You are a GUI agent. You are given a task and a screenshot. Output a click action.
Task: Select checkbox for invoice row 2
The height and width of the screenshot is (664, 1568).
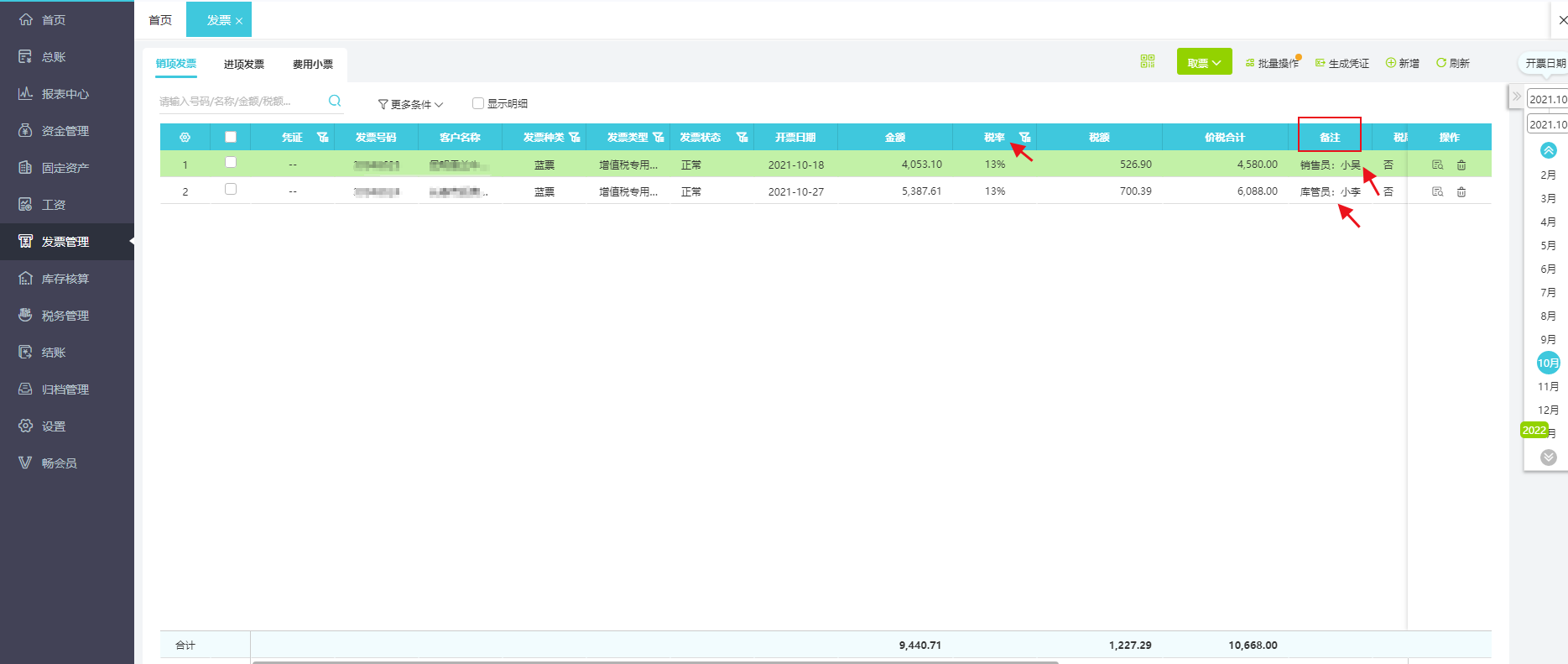pos(231,190)
